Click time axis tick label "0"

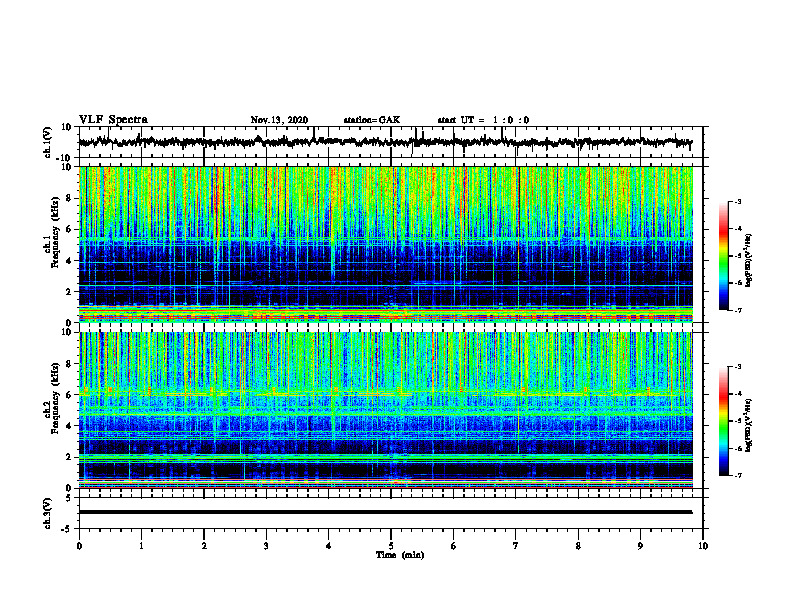[79, 546]
